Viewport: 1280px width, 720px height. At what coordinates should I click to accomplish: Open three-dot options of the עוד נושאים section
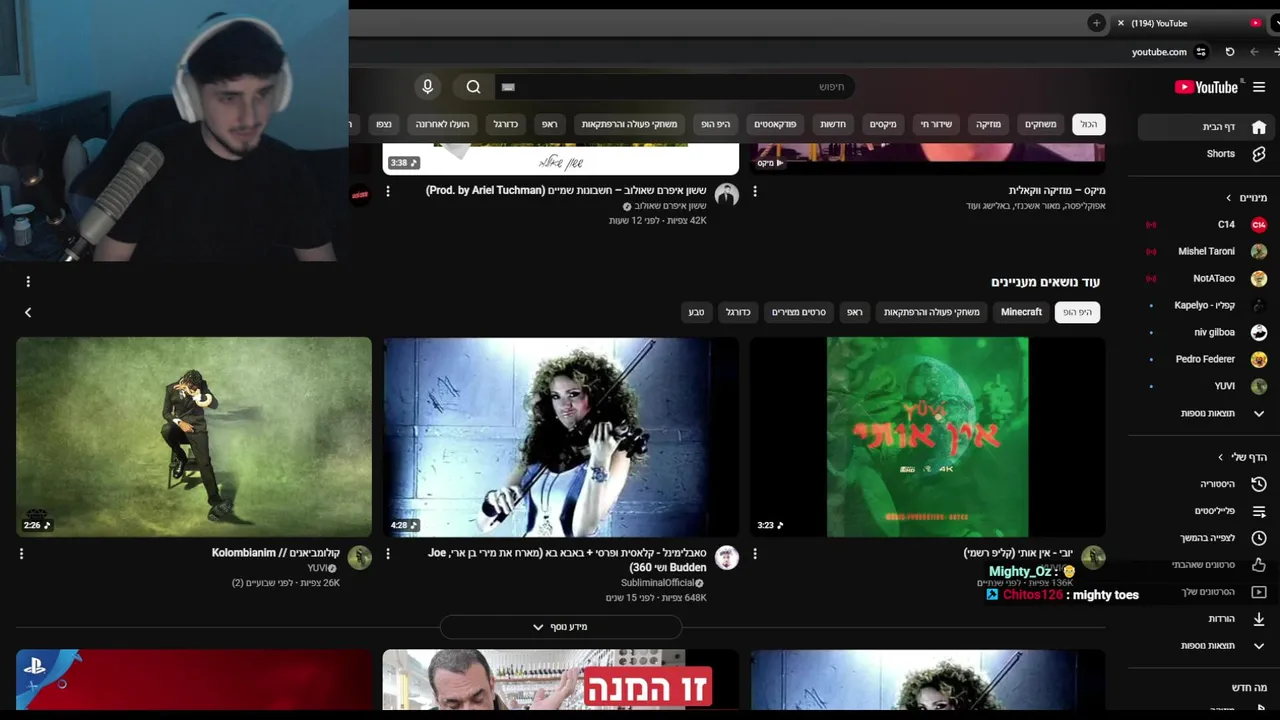28,282
